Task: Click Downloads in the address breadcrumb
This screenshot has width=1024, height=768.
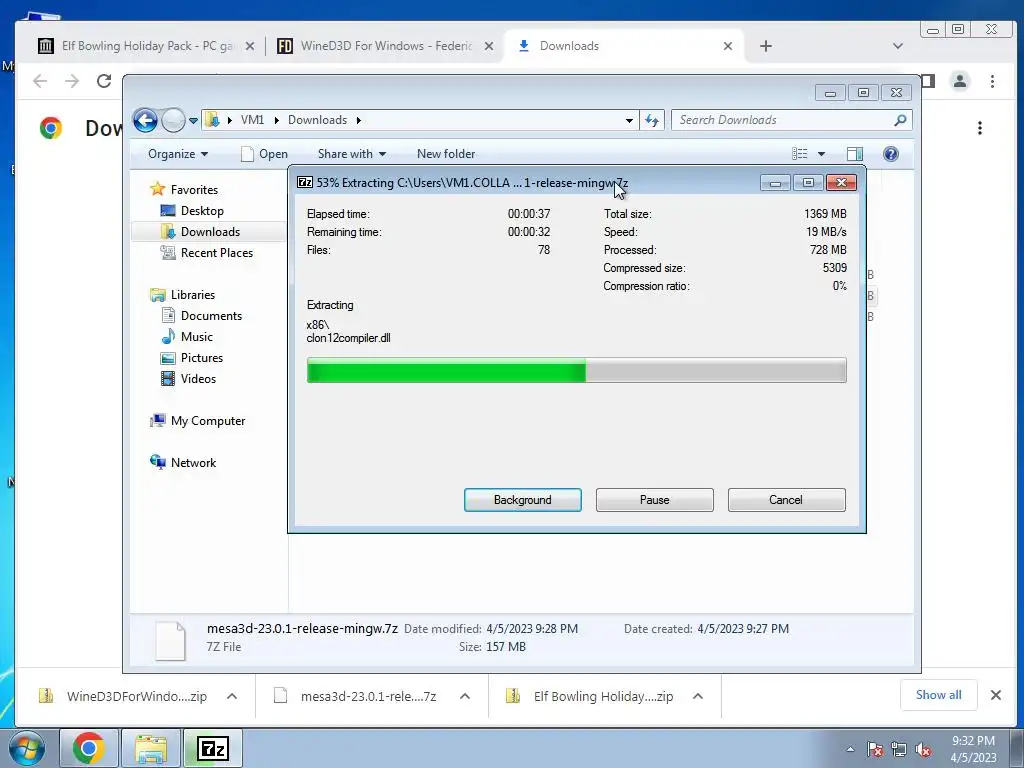Action: click(317, 120)
